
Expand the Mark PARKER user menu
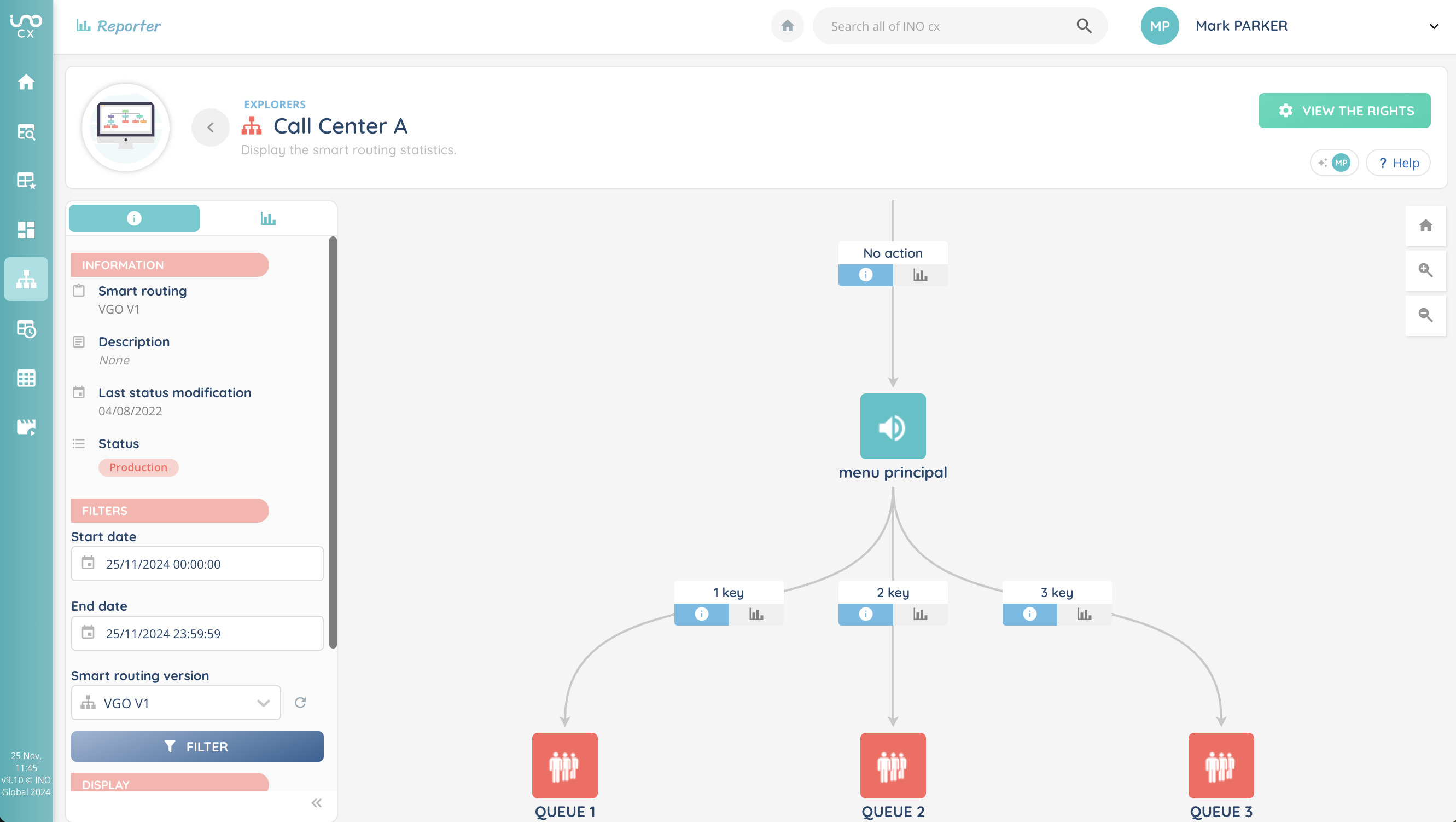tap(1434, 26)
